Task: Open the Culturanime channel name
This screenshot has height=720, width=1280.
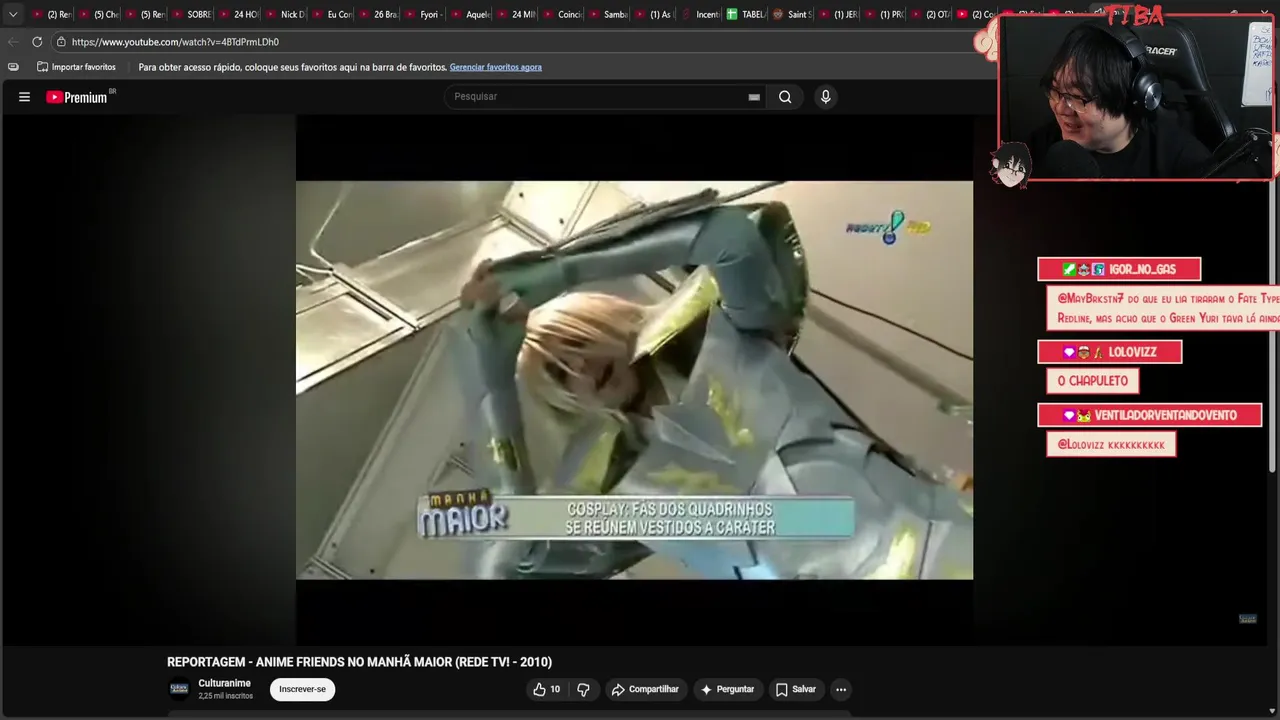Action: 225,683
